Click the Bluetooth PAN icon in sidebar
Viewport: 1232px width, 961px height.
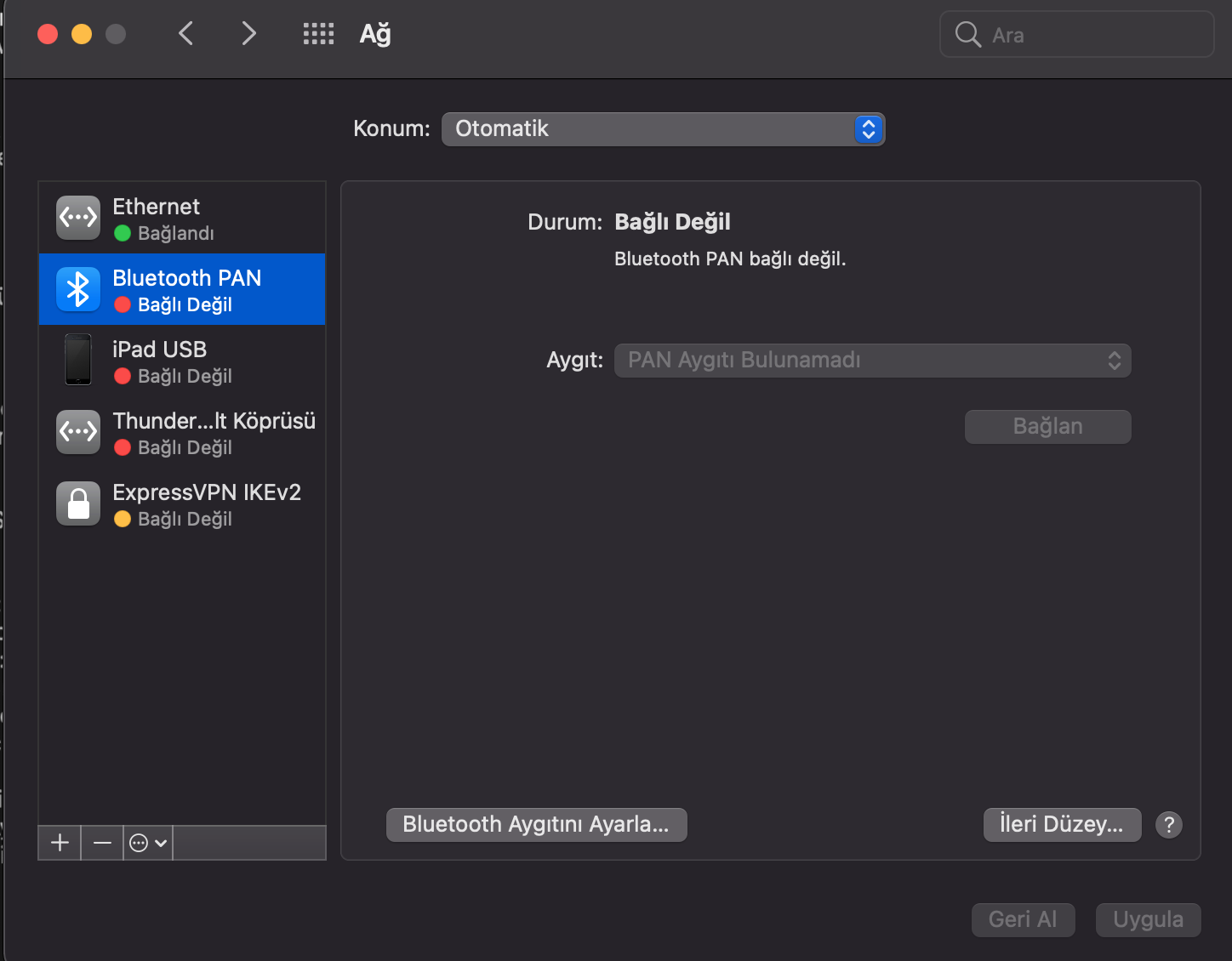78,289
